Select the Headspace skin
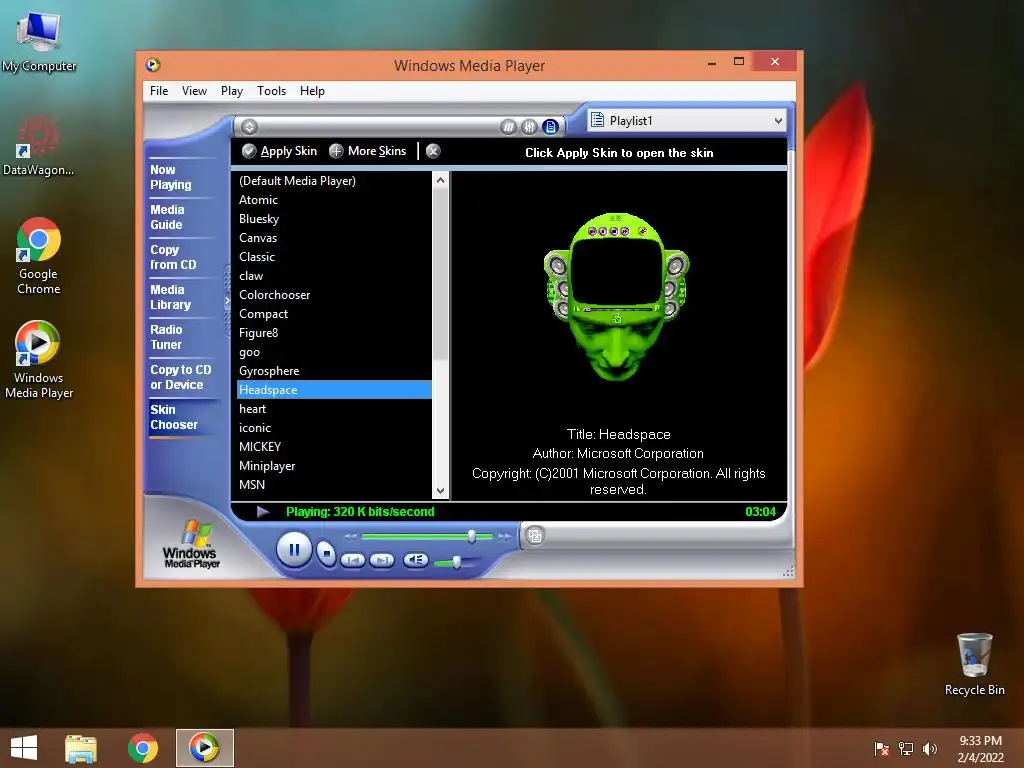This screenshot has height=768, width=1024. 334,389
